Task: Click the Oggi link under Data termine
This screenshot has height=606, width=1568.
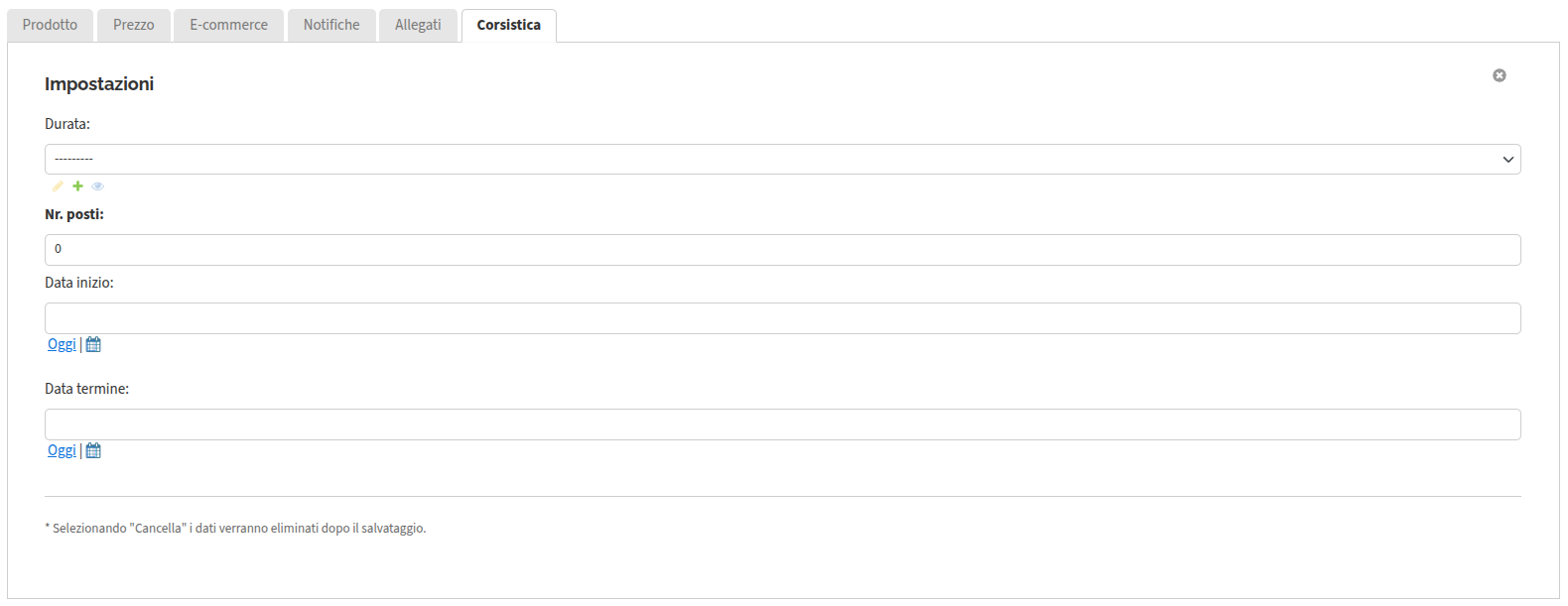Action: 62,450
